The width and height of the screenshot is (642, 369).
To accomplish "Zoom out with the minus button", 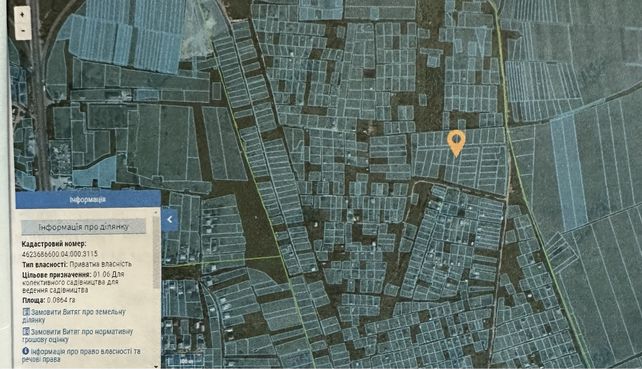I will 23,31.
